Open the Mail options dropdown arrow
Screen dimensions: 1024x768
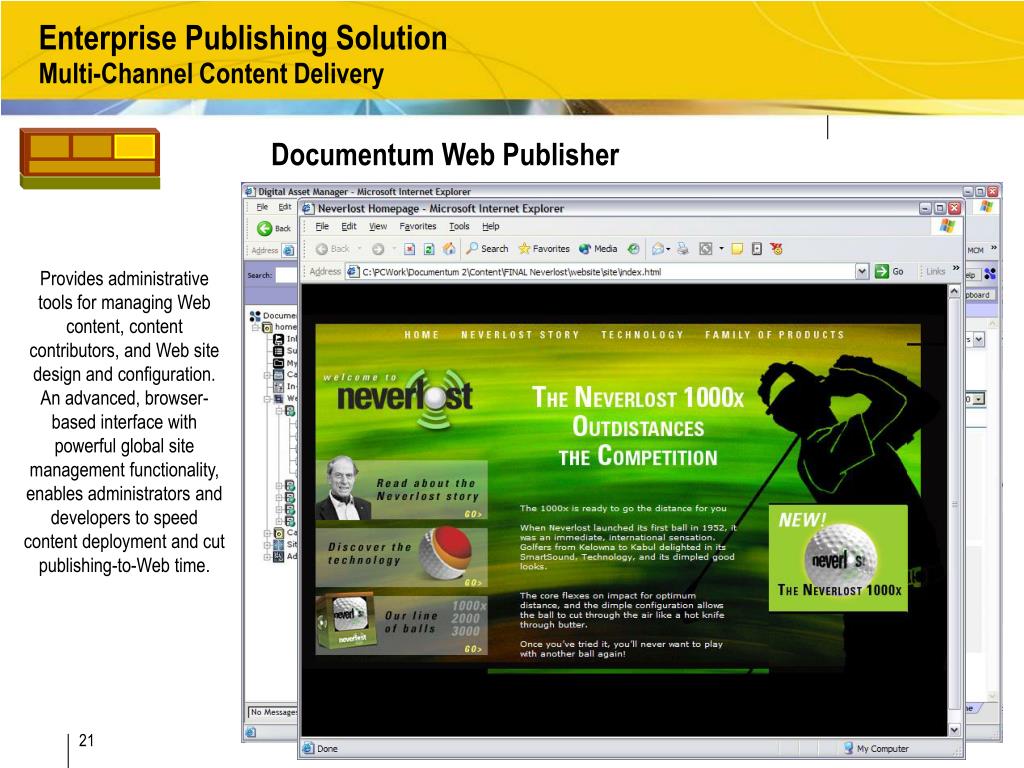[668, 249]
